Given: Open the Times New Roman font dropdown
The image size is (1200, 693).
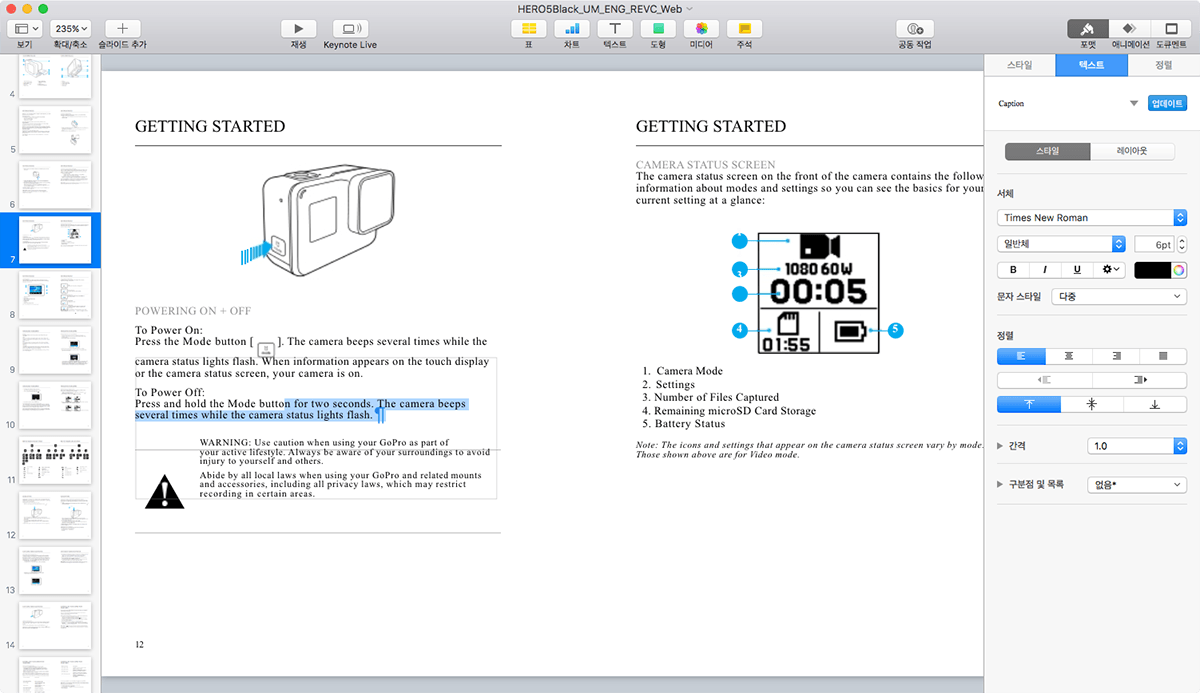Looking at the screenshot, I should coord(1092,217).
